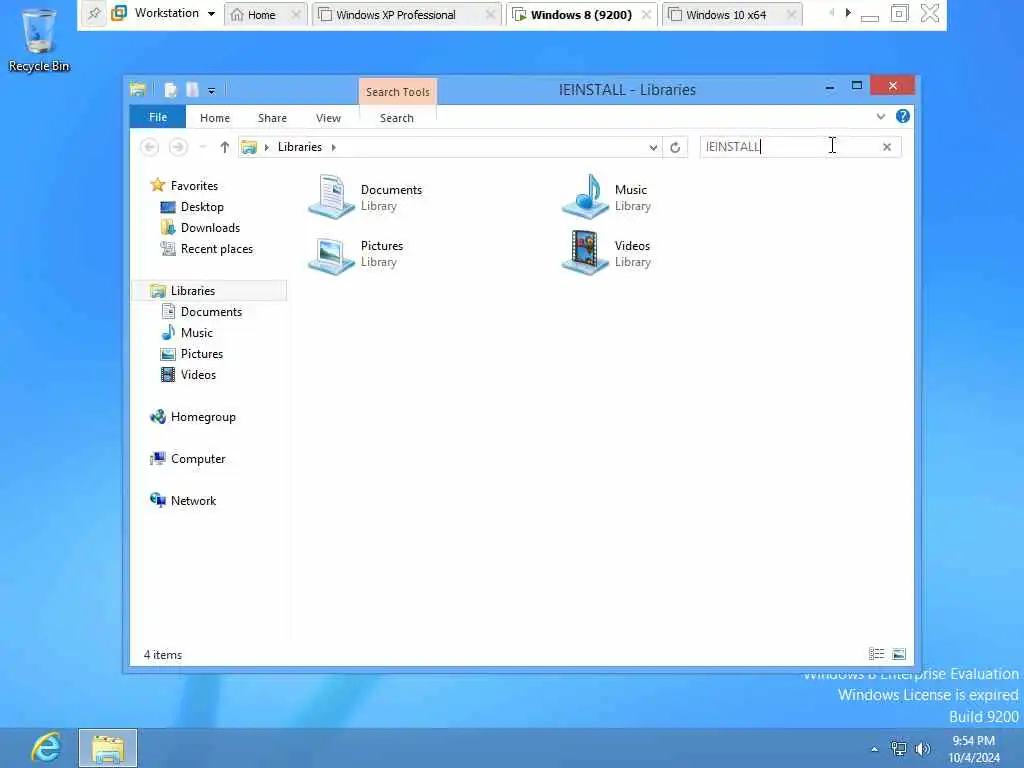1024x768 pixels.
Task: Open Pictures in navigation pane
Action: 202,353
